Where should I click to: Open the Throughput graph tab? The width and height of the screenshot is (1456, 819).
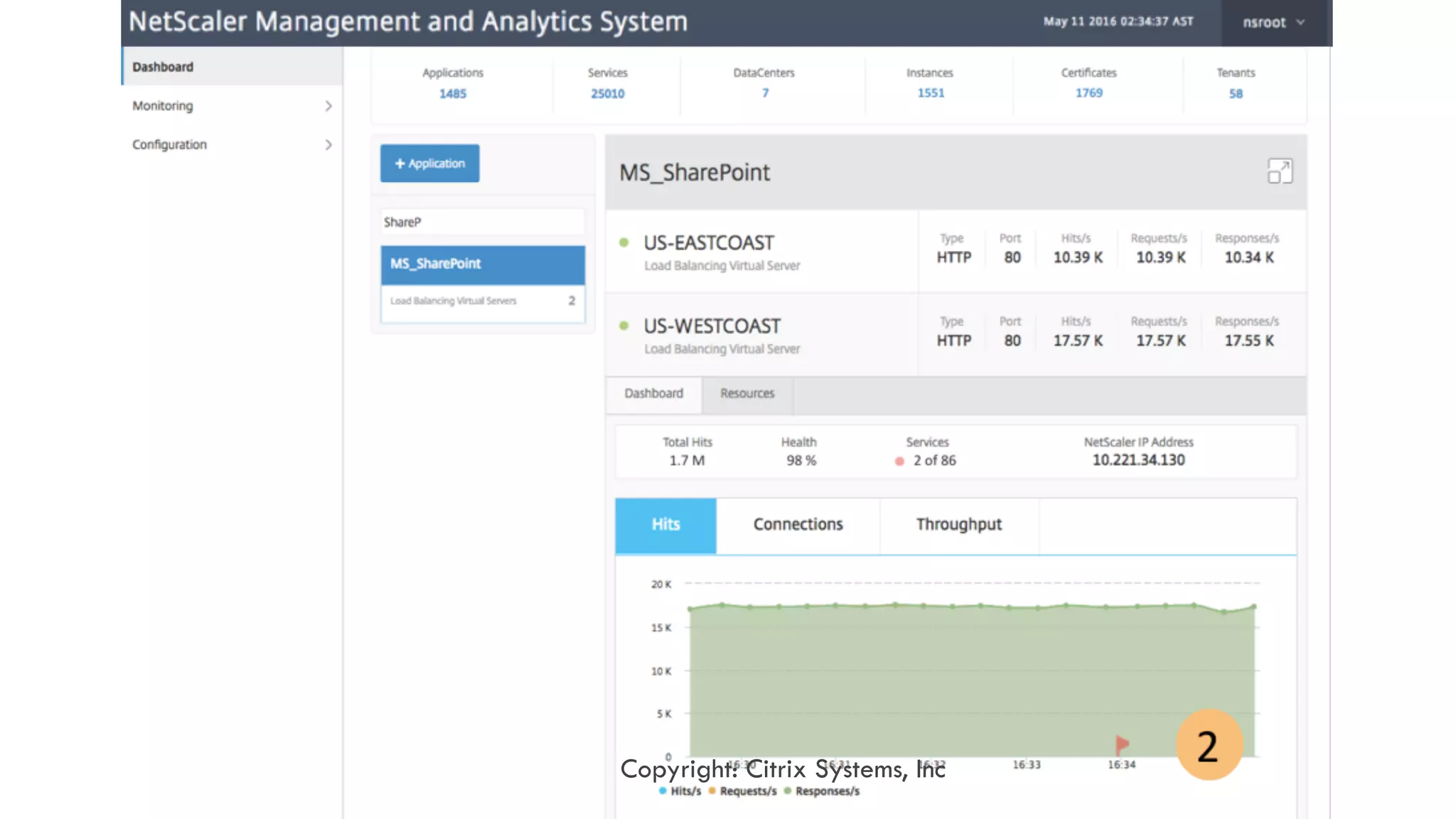coord(958,525)
